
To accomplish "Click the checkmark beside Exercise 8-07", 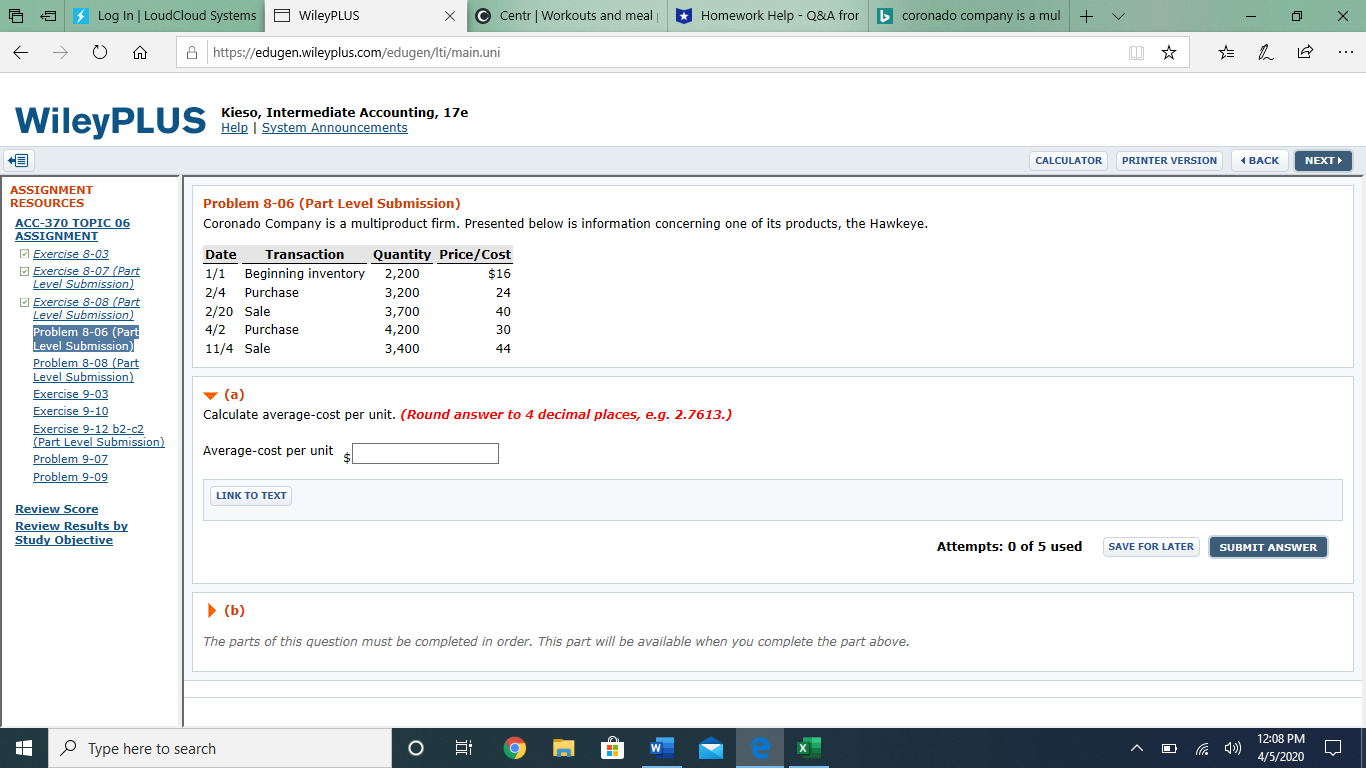I will click(x=23, y=270).
